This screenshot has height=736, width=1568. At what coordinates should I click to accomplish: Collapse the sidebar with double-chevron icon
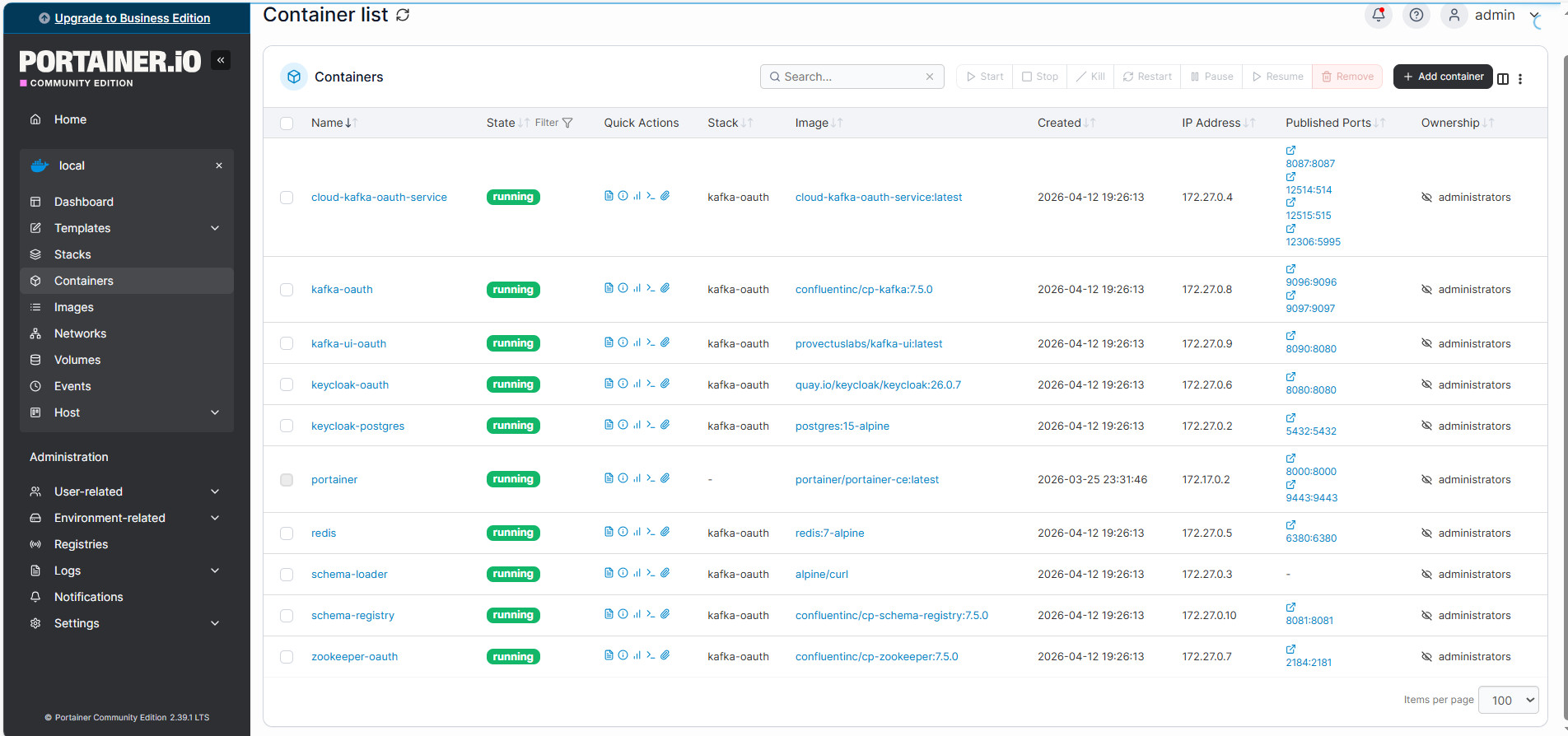coord(221,60)
